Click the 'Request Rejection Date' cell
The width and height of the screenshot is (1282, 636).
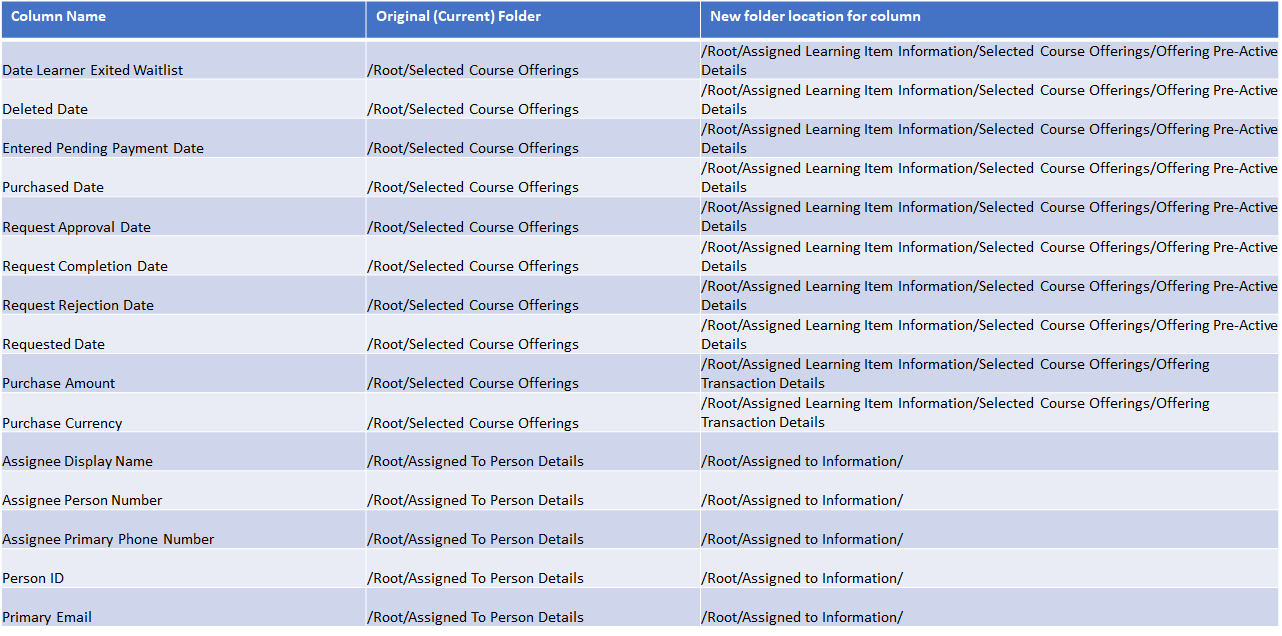click(x=183, y=295)
